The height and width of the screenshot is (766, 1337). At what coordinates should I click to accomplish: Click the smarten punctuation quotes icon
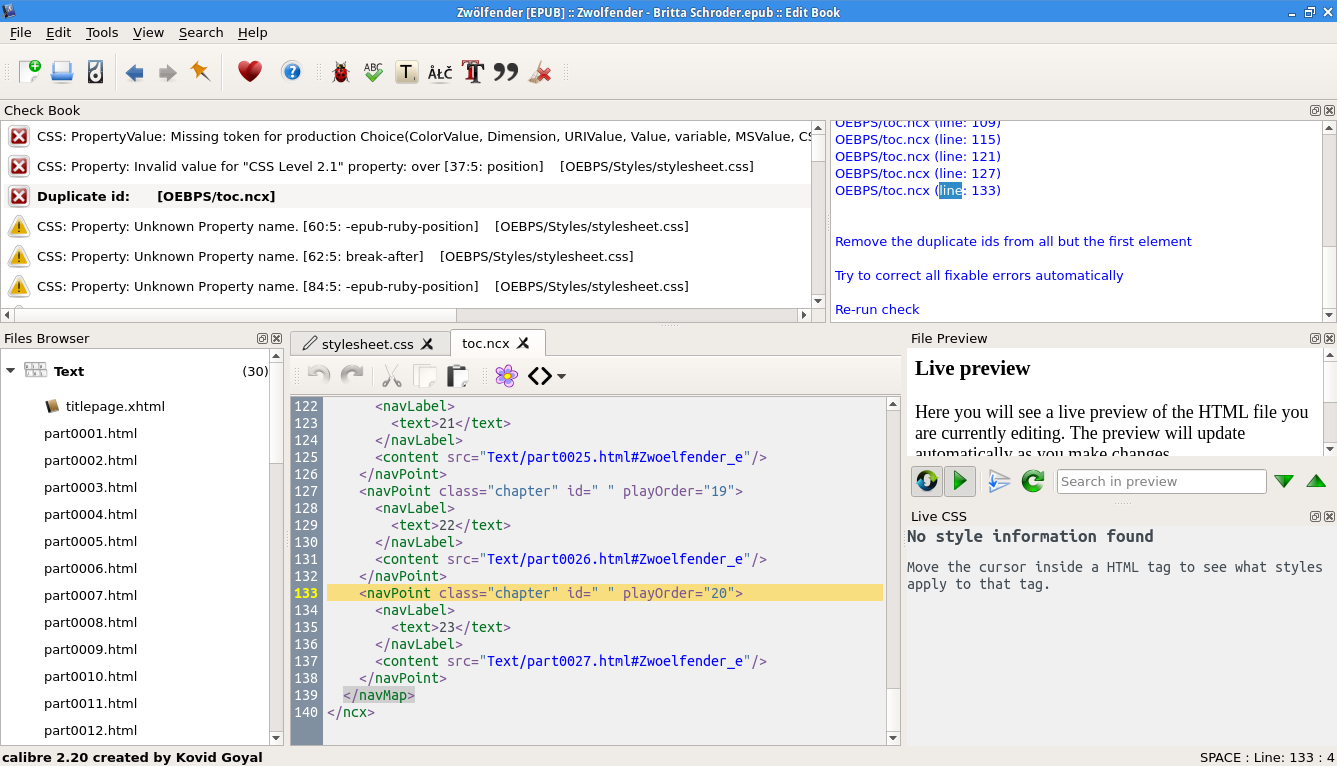pyautogui.click(x=506, y=72)
